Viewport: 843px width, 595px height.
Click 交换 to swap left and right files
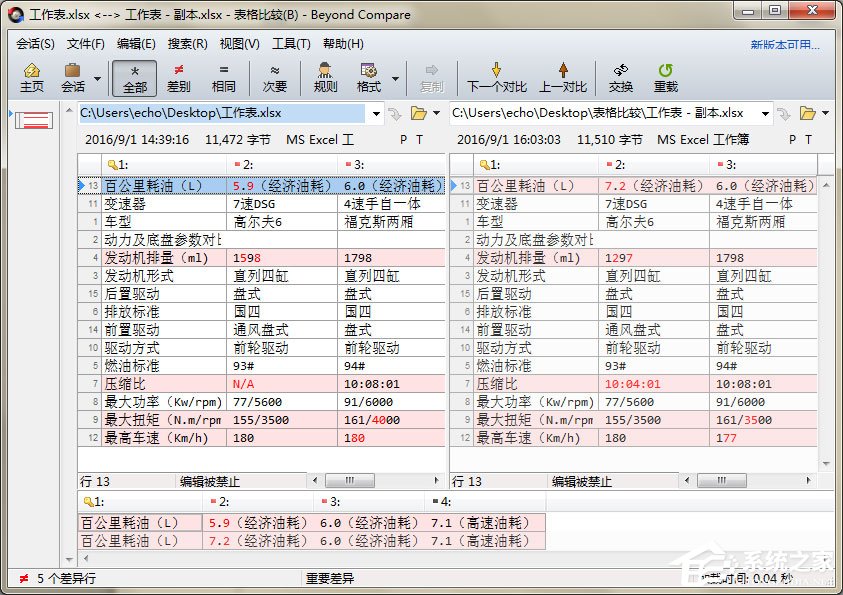(620, 76)
